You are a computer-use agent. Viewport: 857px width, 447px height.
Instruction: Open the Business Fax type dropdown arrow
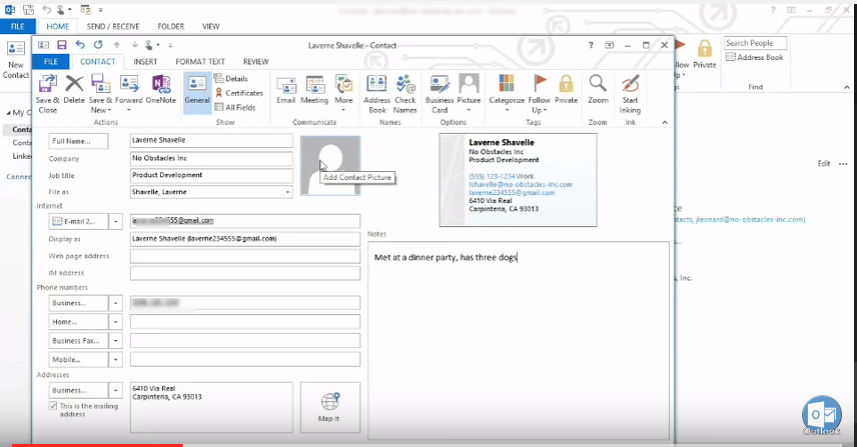(x=116, y=340)
